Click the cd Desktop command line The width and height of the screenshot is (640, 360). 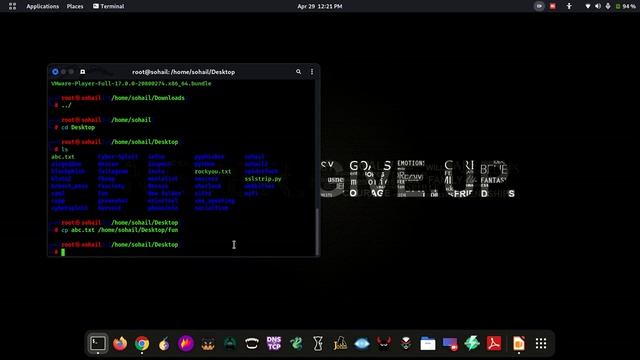click(x=78, y=127)
